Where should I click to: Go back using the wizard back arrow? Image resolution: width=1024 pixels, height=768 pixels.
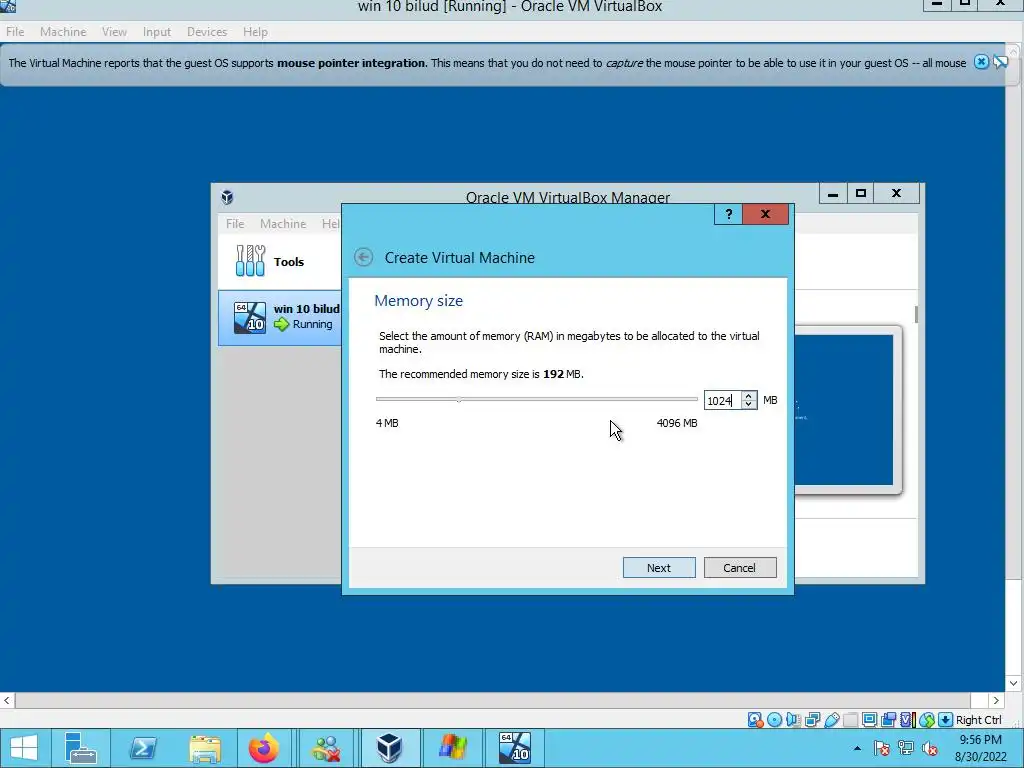(x=364, y=257)
